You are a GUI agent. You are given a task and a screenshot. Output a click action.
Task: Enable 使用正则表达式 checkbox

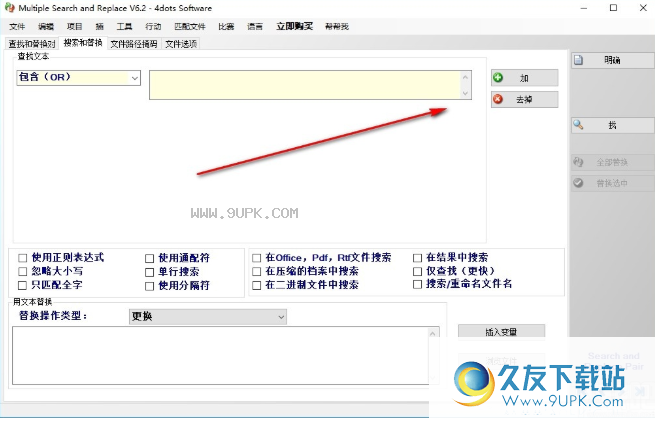pyautogui.click(x=23, y=258)
